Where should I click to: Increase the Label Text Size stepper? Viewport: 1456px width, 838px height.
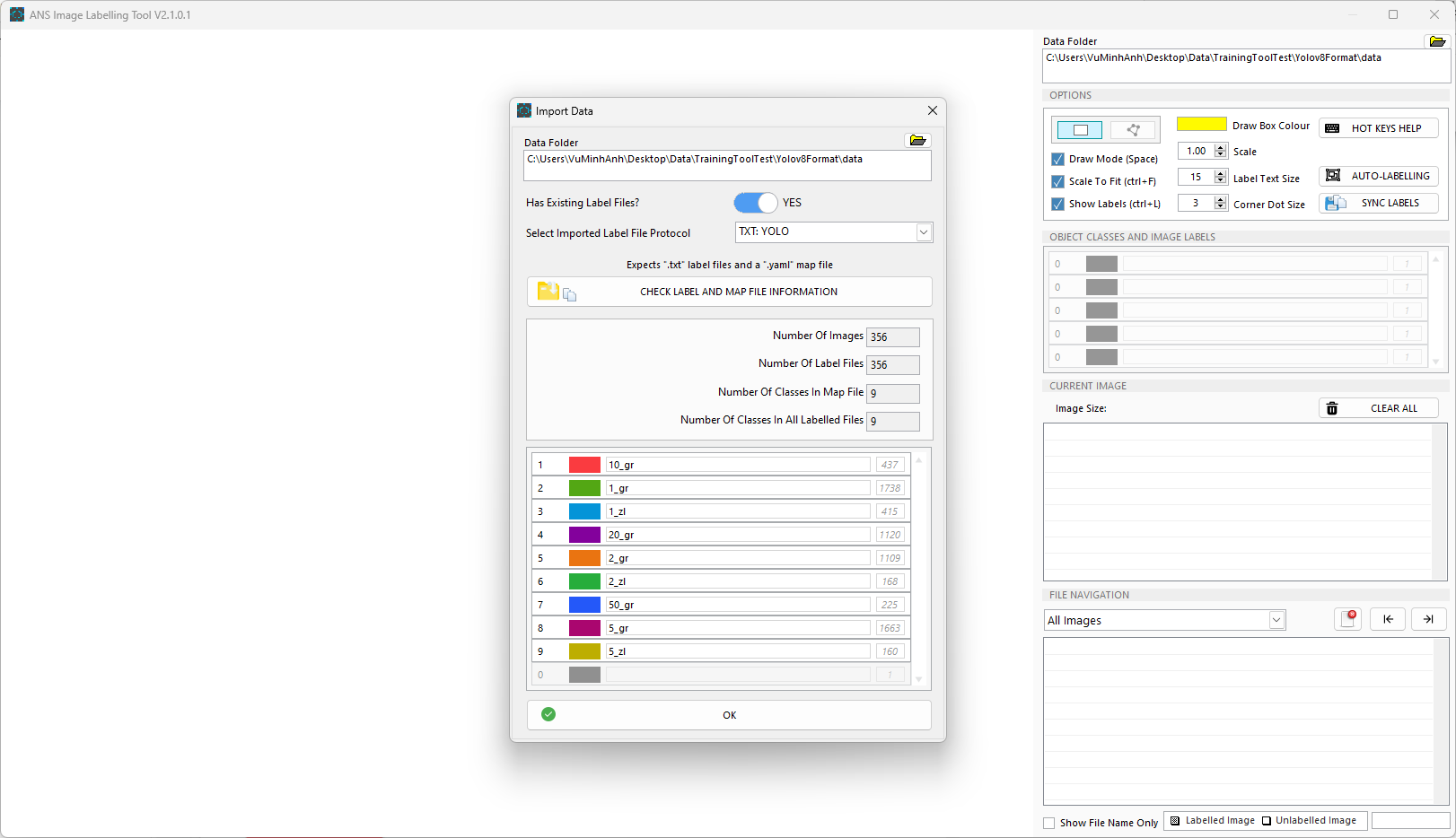tap(1220, 173)
